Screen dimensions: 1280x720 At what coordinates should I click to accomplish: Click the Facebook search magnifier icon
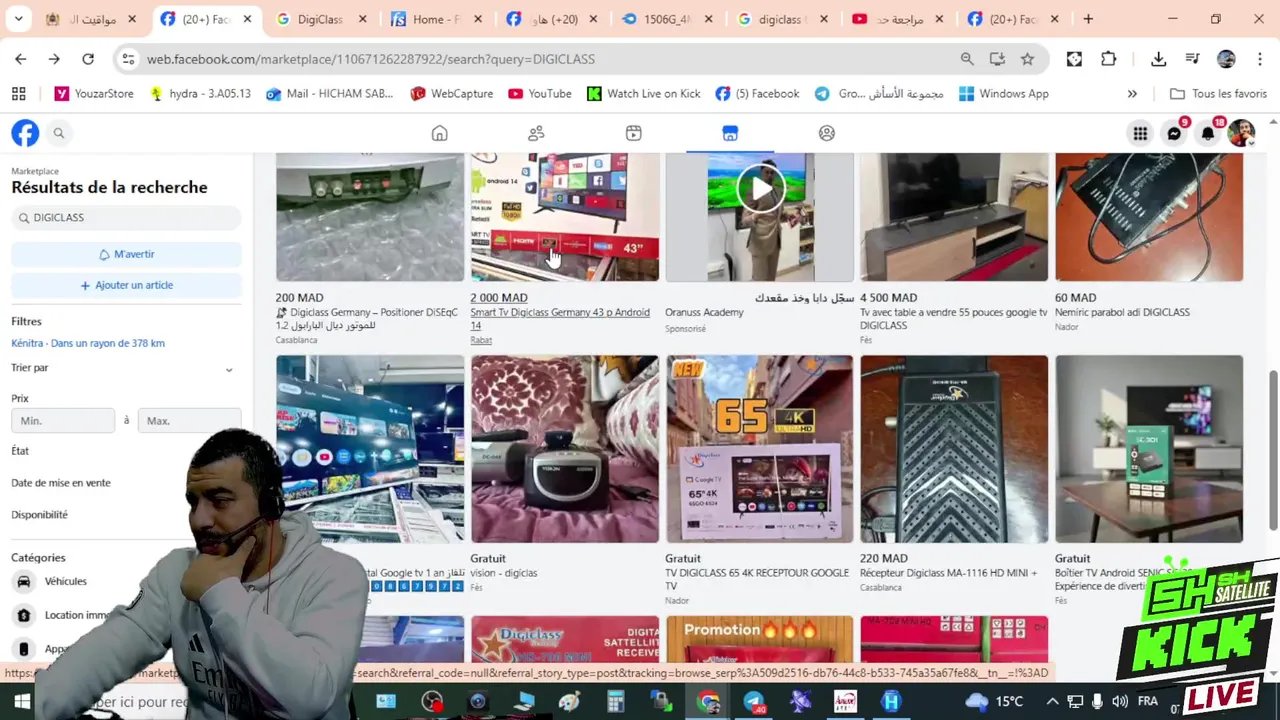(59, 133)
